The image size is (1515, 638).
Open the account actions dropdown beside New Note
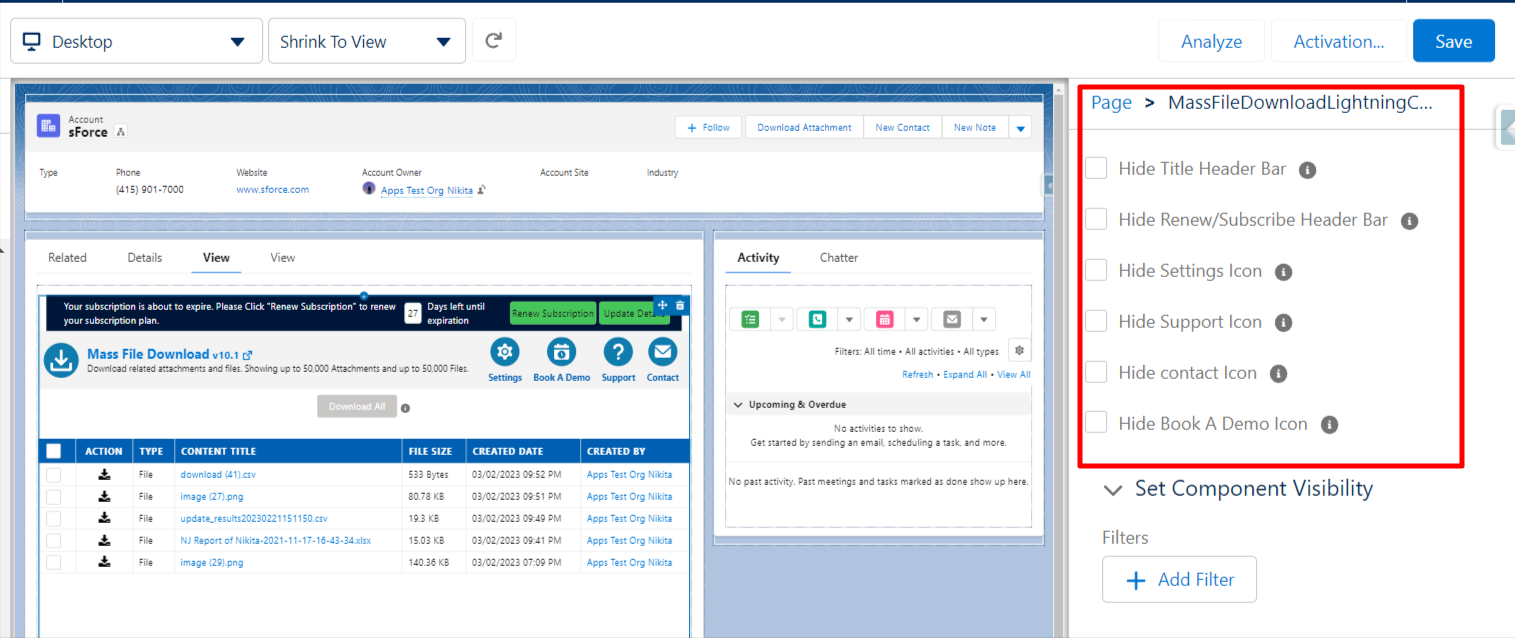point(1020,128)
